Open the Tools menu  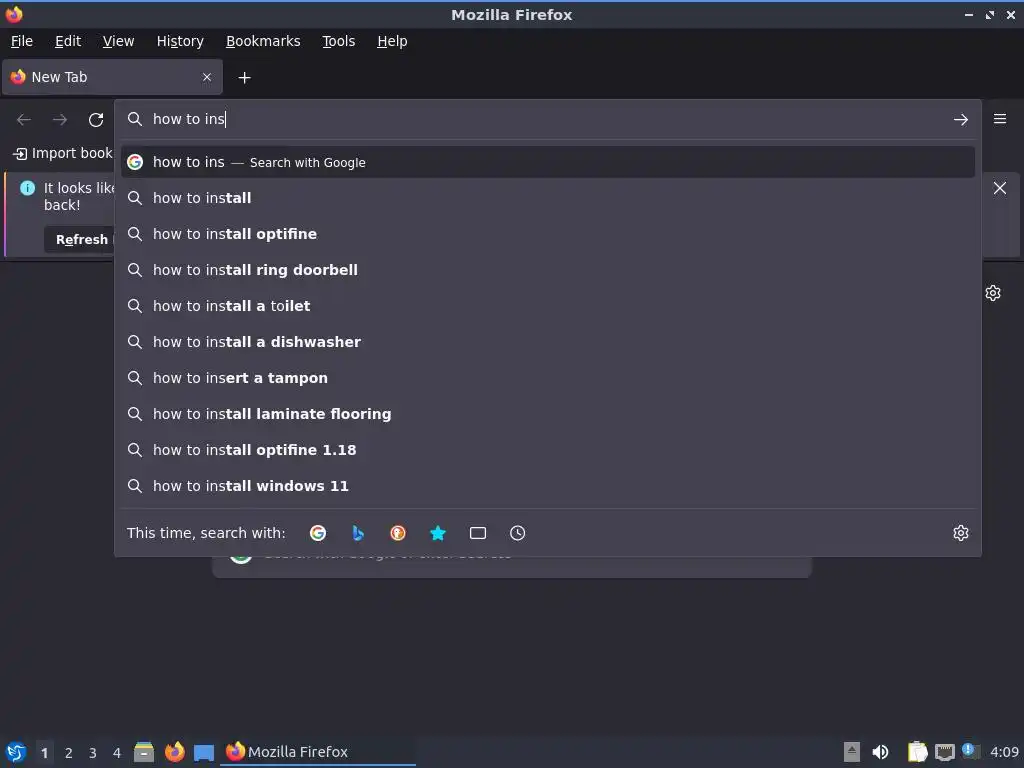(x=338, y=41)
